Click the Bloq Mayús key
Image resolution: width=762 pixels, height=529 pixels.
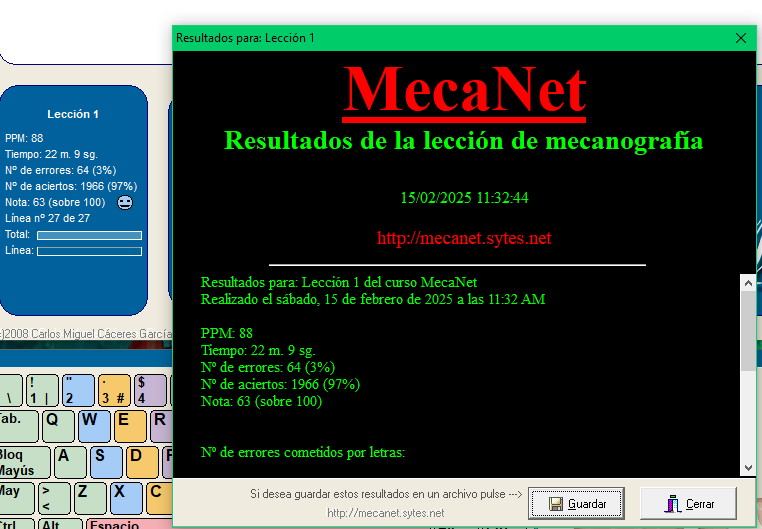[x=24, y=461]
